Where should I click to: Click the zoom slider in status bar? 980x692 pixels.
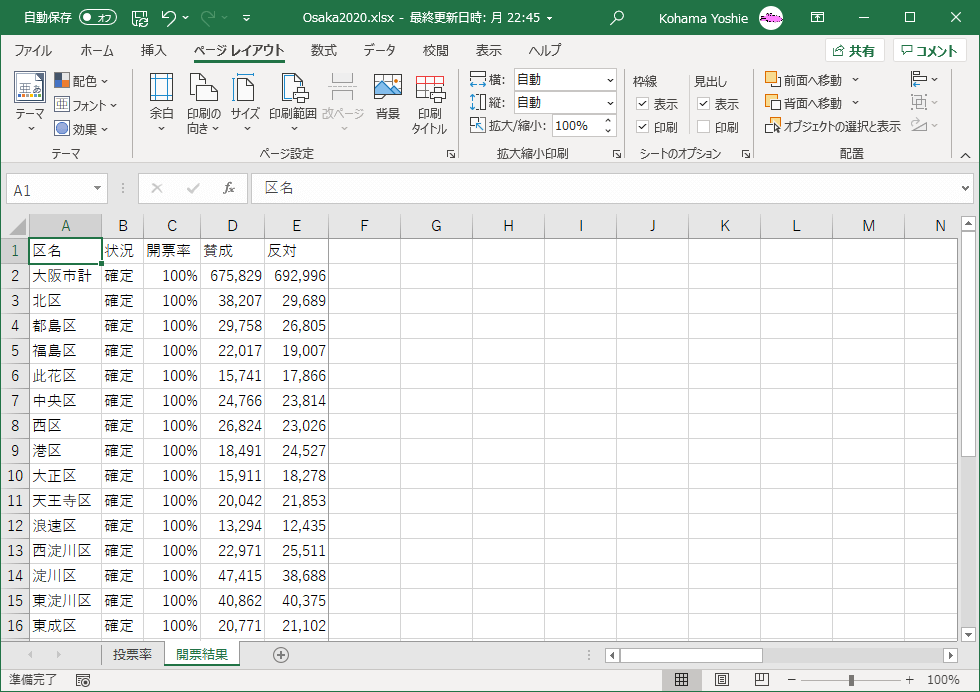pos(851,680)
